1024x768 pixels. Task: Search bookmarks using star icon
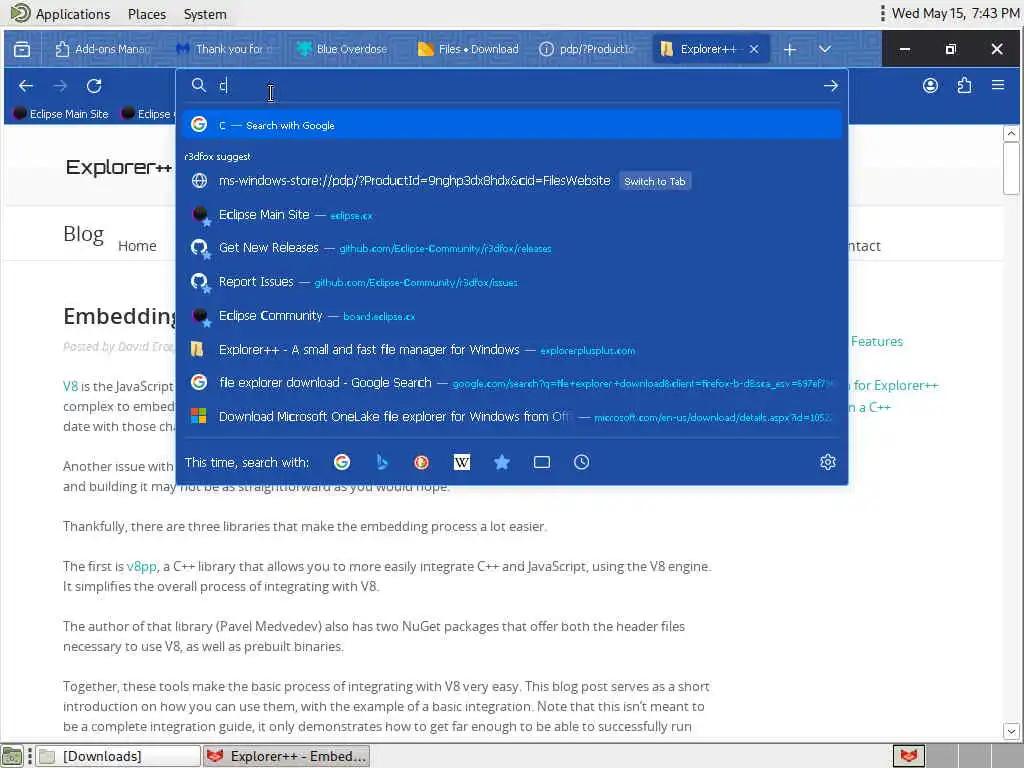(x=502, y=462)
